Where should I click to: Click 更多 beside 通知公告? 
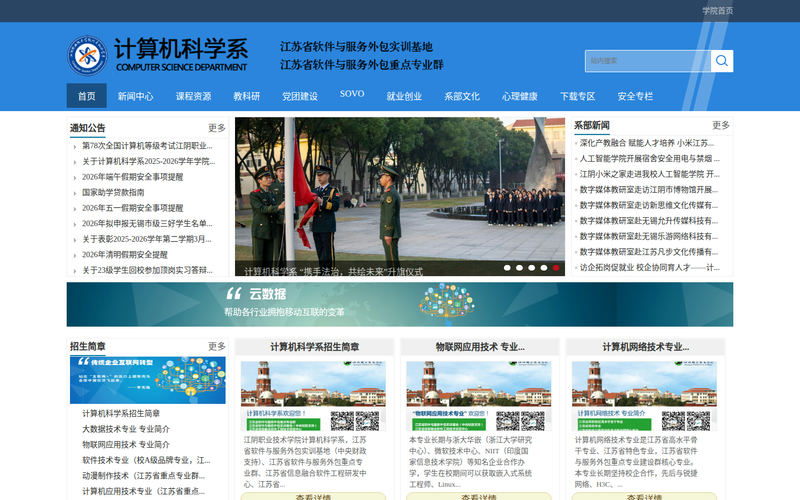click(x=216, y=128)
